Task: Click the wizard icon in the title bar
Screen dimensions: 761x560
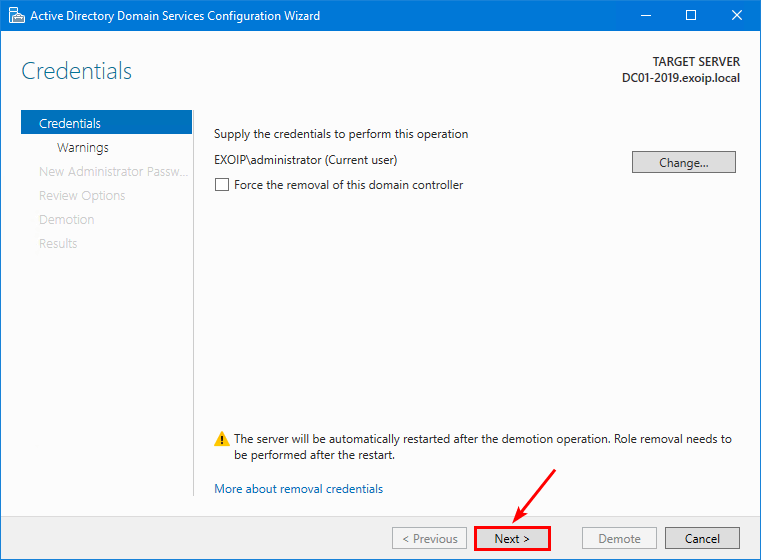Action: coord(16,16)
